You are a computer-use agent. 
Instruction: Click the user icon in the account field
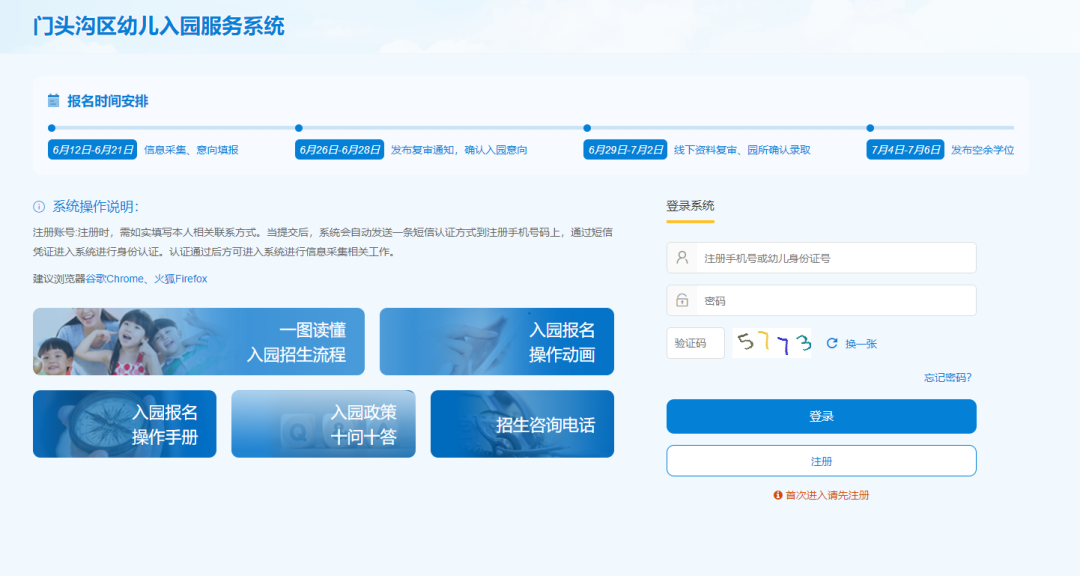[682, 258]
